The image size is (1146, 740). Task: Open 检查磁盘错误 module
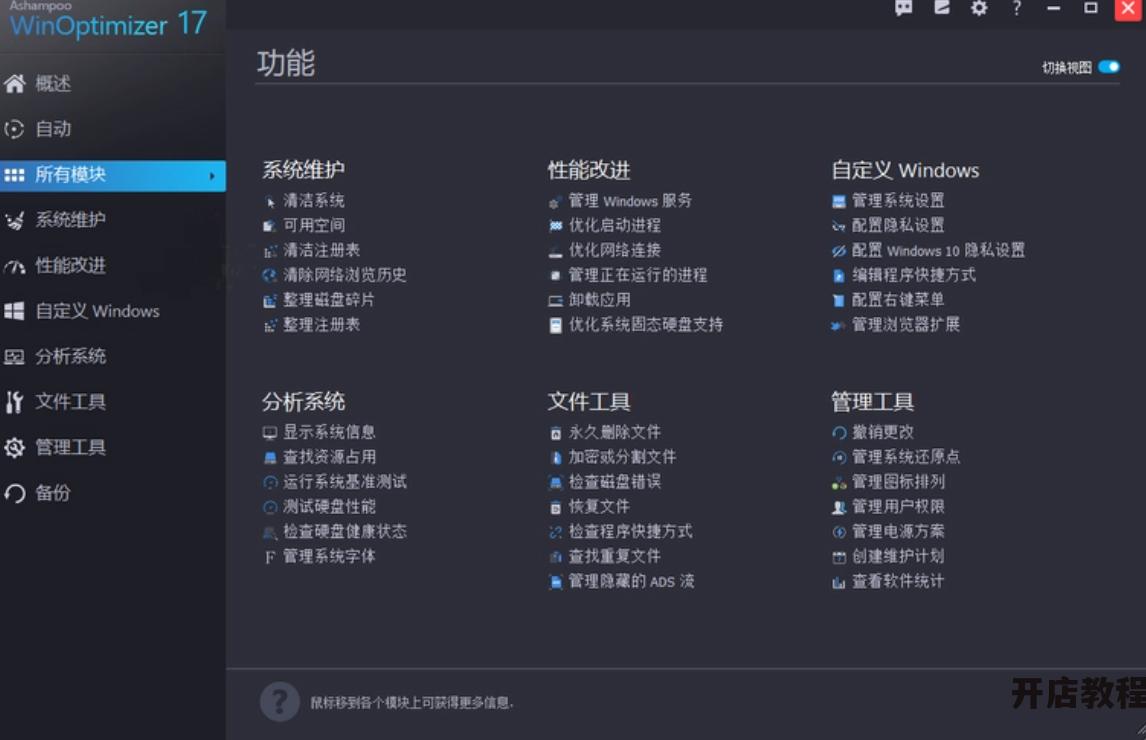615,482
